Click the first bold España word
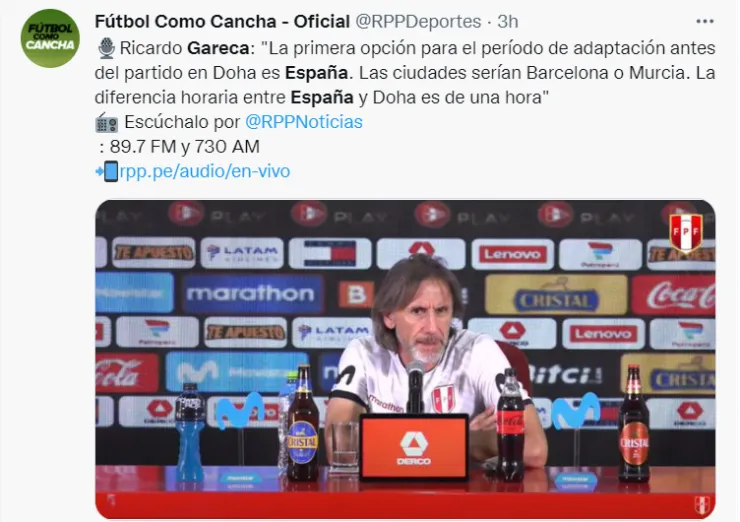 [x=316, y=73]
